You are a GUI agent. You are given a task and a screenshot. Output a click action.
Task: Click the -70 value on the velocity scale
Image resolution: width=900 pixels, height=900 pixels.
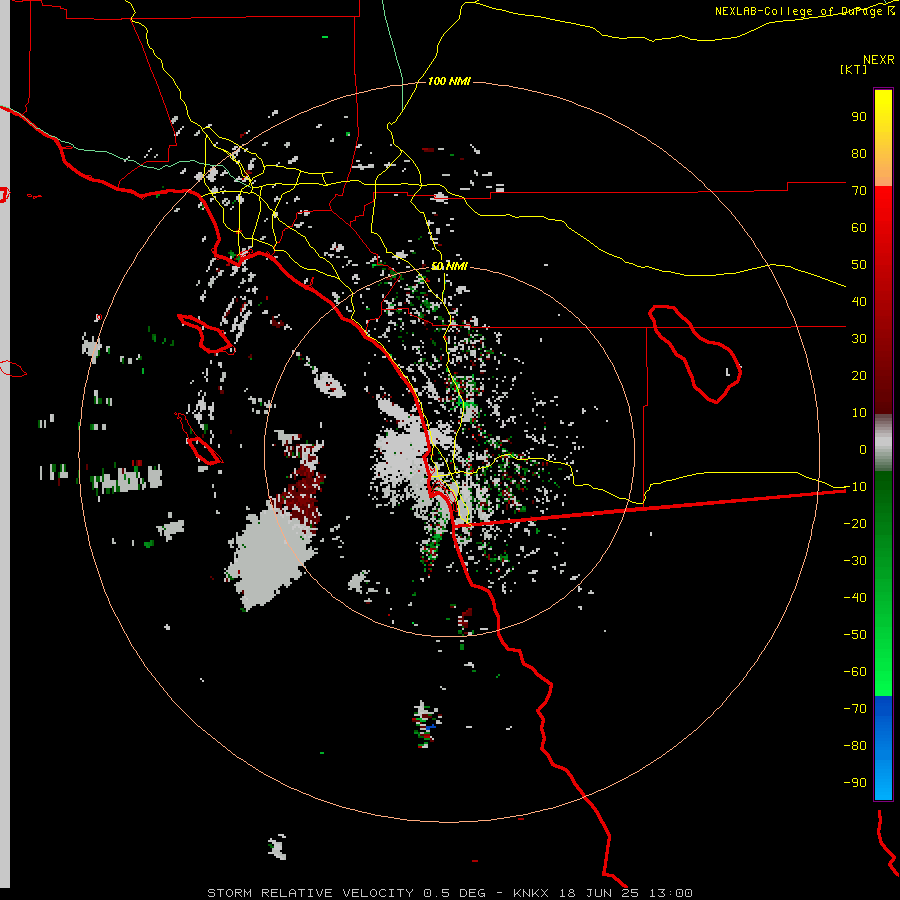pyautogui.click(x=855, y=709)
